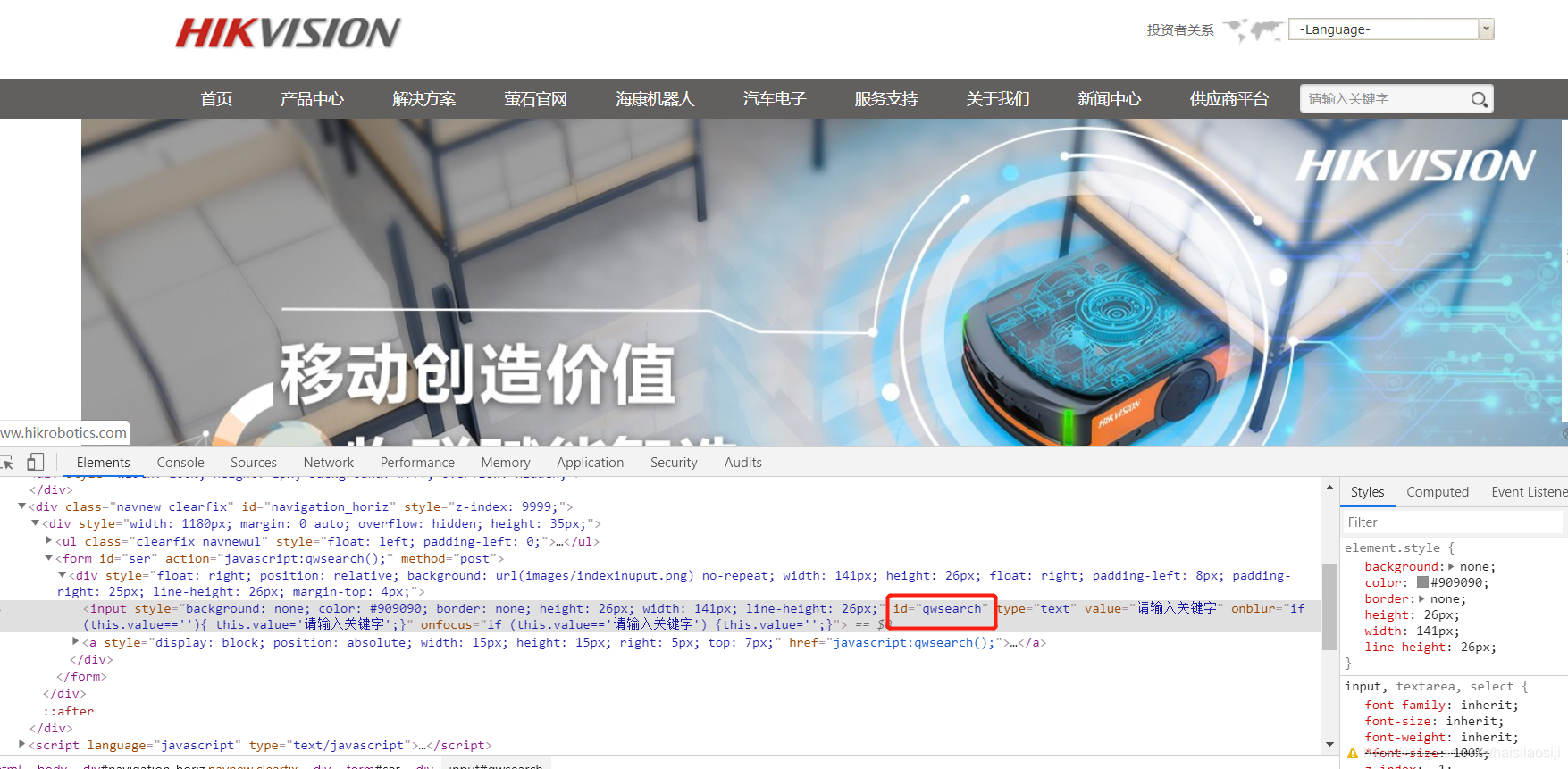Switch to the Console tab
The image size is (1568, 769).
(x=180, y=463)
